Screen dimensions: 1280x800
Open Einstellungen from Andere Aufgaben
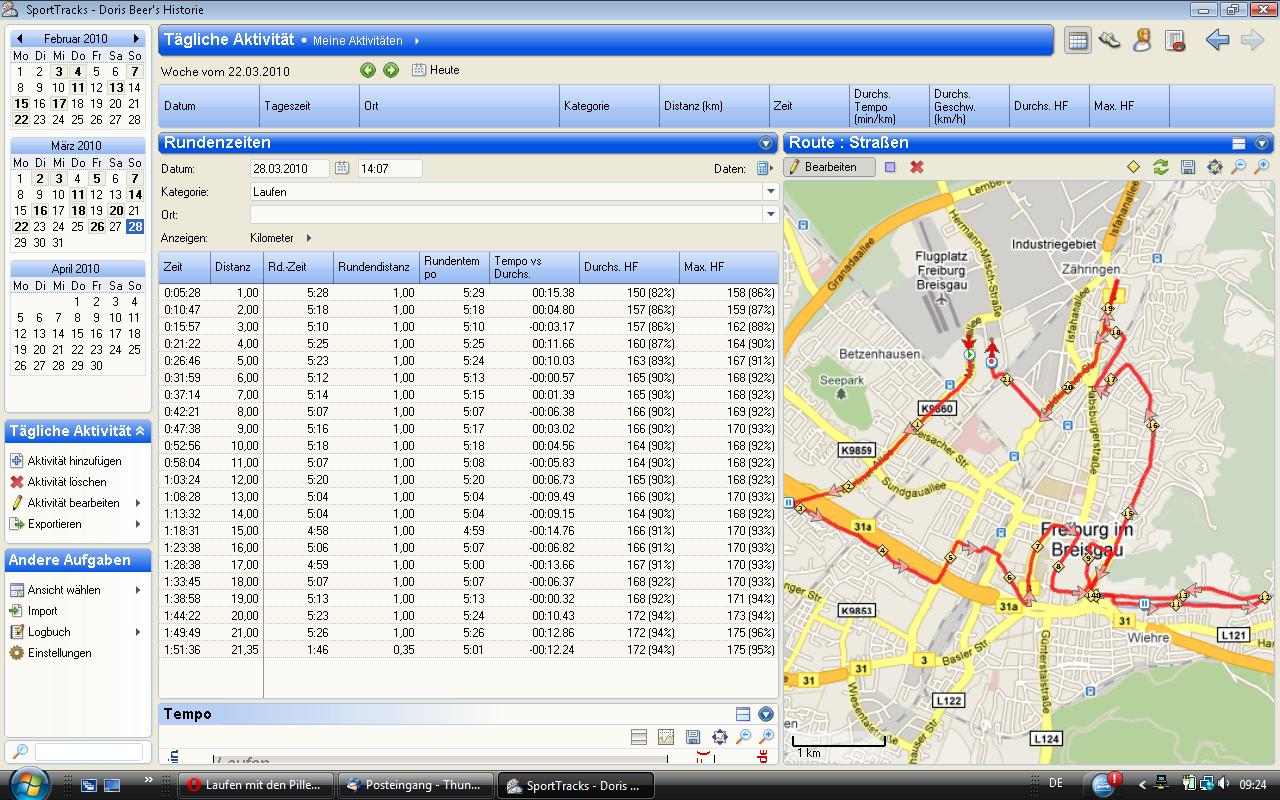pyautogui.click(x=59, y=653)
